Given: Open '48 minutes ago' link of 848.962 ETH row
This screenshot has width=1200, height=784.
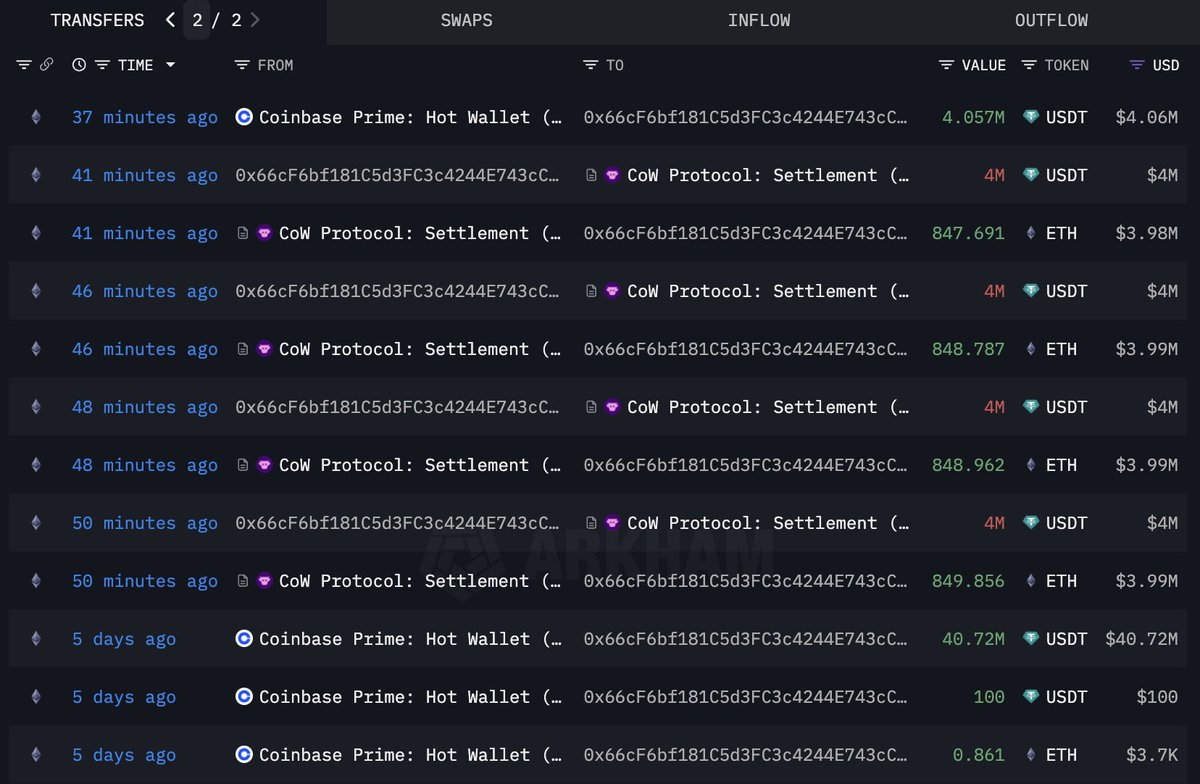Looking at the screenshot, I should 145,465.
